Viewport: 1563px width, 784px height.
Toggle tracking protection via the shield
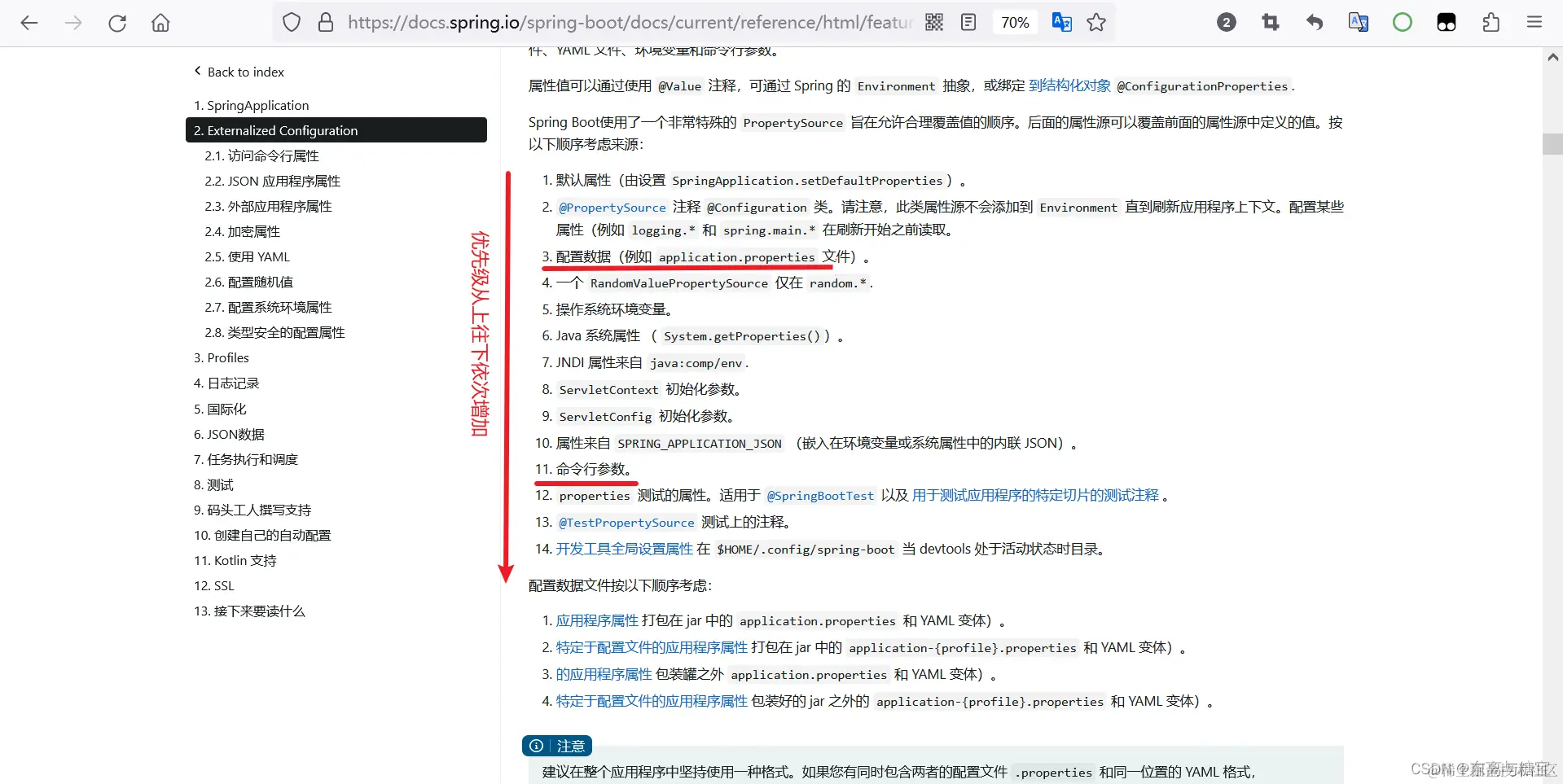coord(292,22)
